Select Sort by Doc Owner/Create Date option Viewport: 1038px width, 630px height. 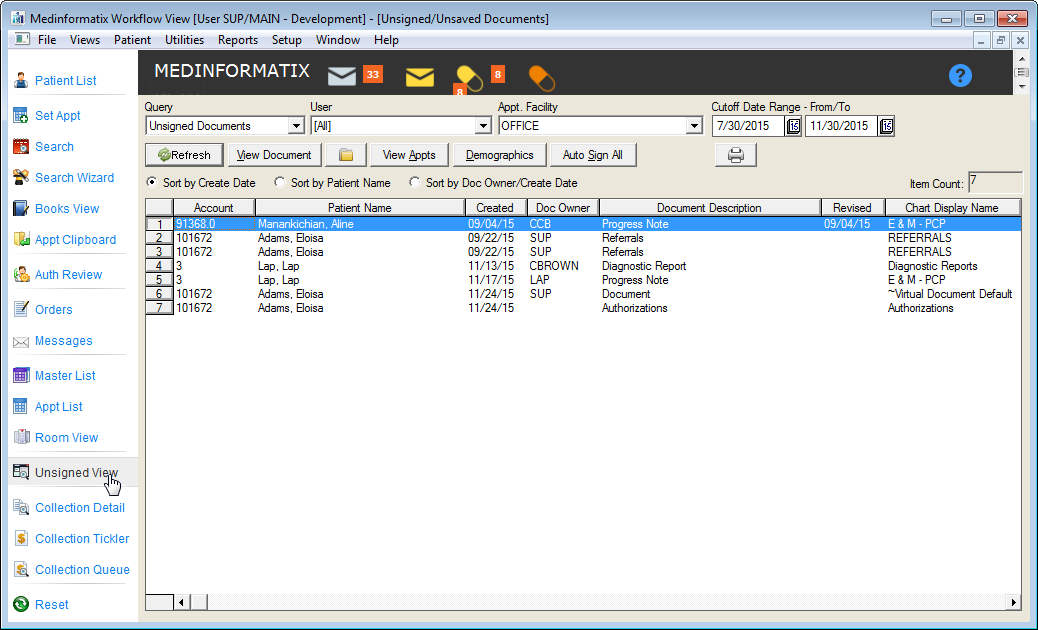(415, 182)
